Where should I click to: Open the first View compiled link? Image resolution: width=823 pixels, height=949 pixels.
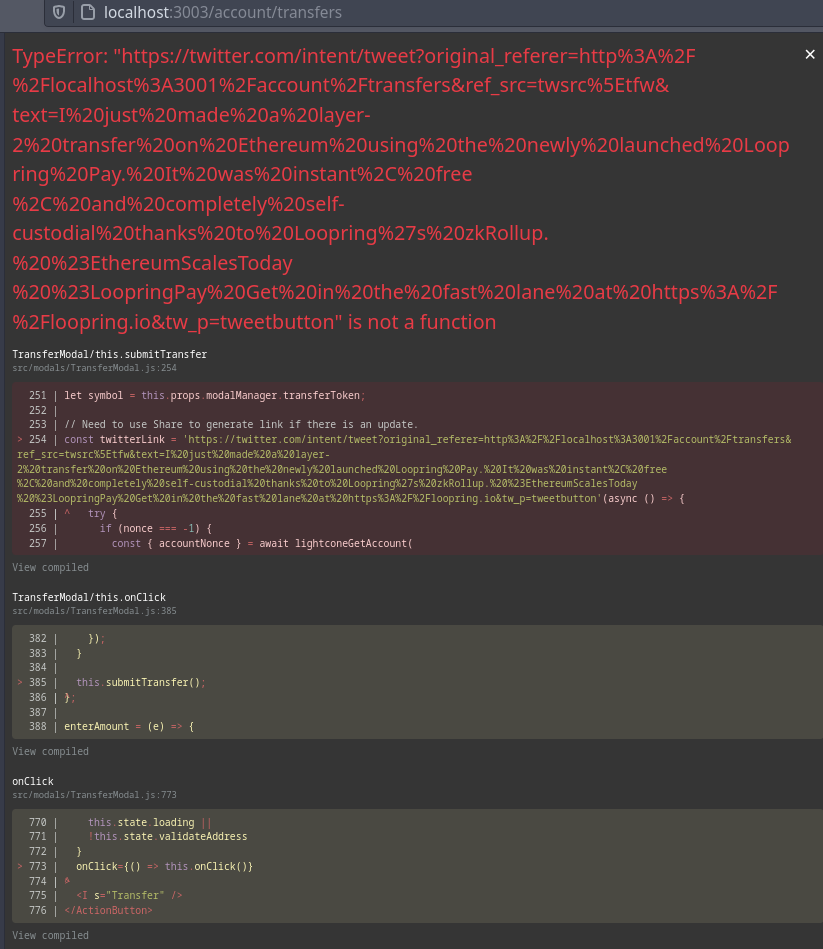coord(50,567)
